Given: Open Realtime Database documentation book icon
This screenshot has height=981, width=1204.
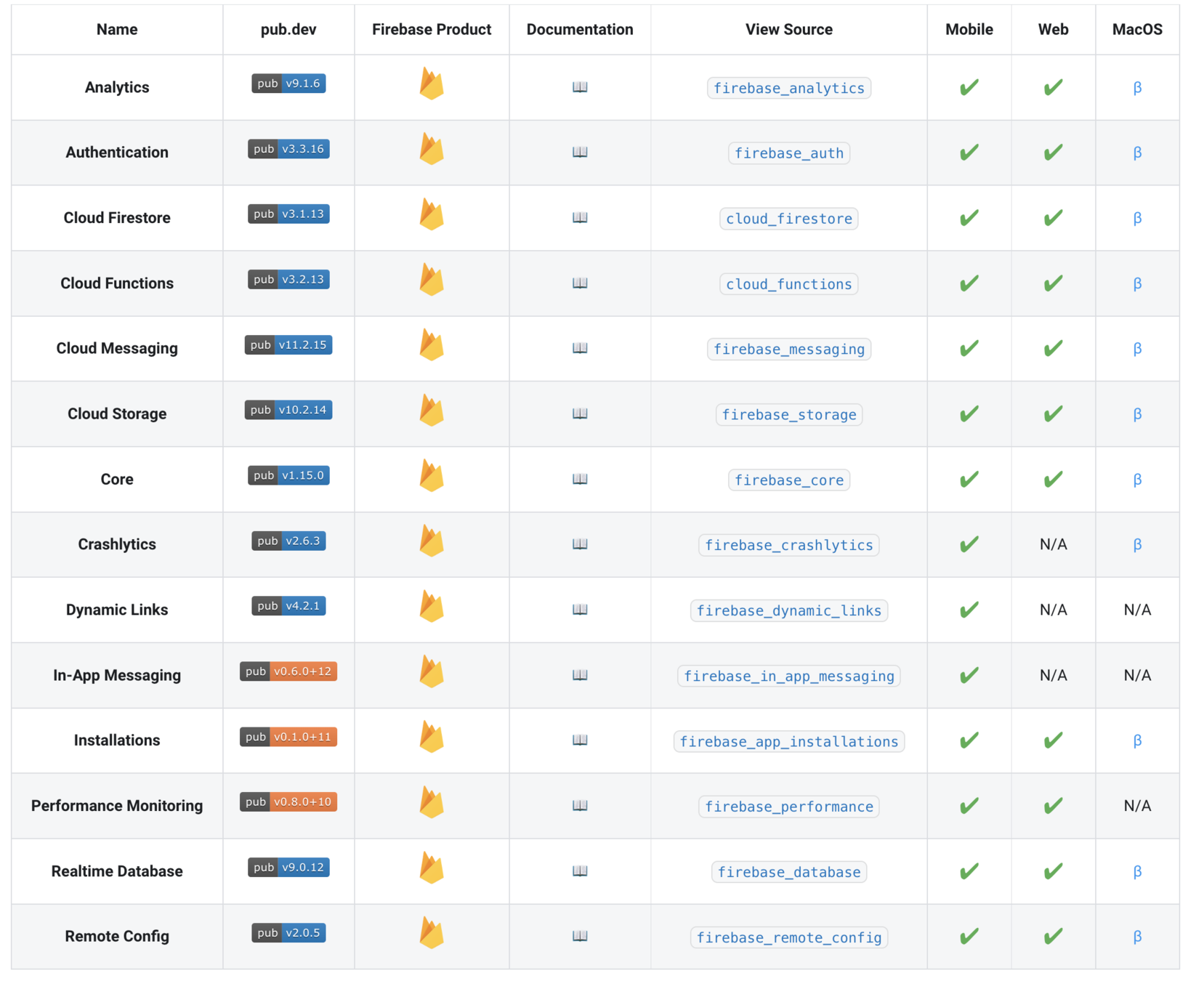Looking at the screenshot, I should pos(580,871).
